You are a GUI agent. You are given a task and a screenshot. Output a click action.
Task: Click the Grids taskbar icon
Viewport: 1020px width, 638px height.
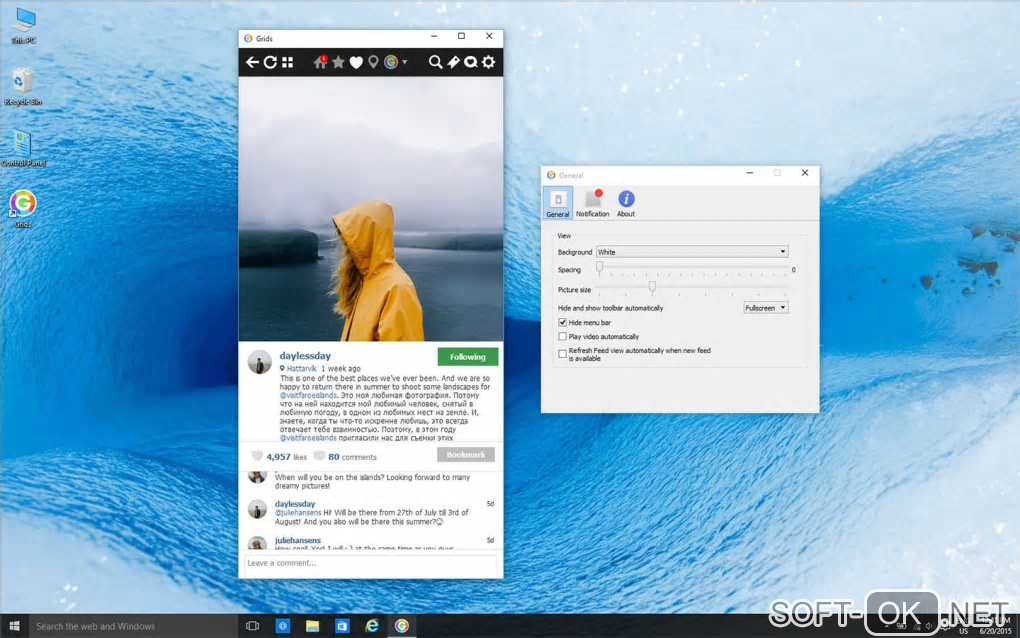click(x=402, y=626)
